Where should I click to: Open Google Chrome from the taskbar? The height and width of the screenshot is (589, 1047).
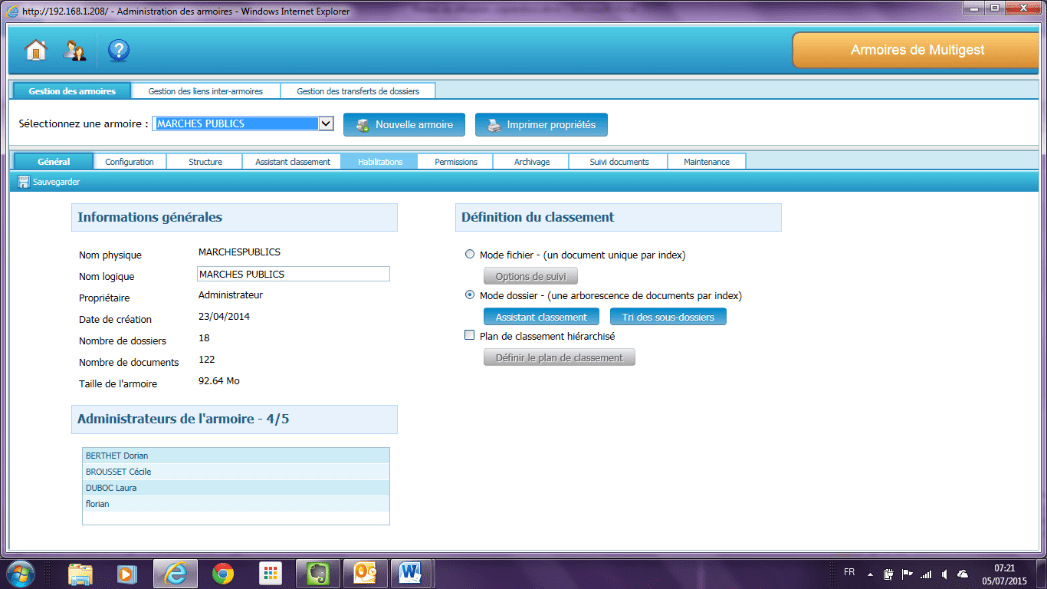pyautogui.click(x=223, y=573)
